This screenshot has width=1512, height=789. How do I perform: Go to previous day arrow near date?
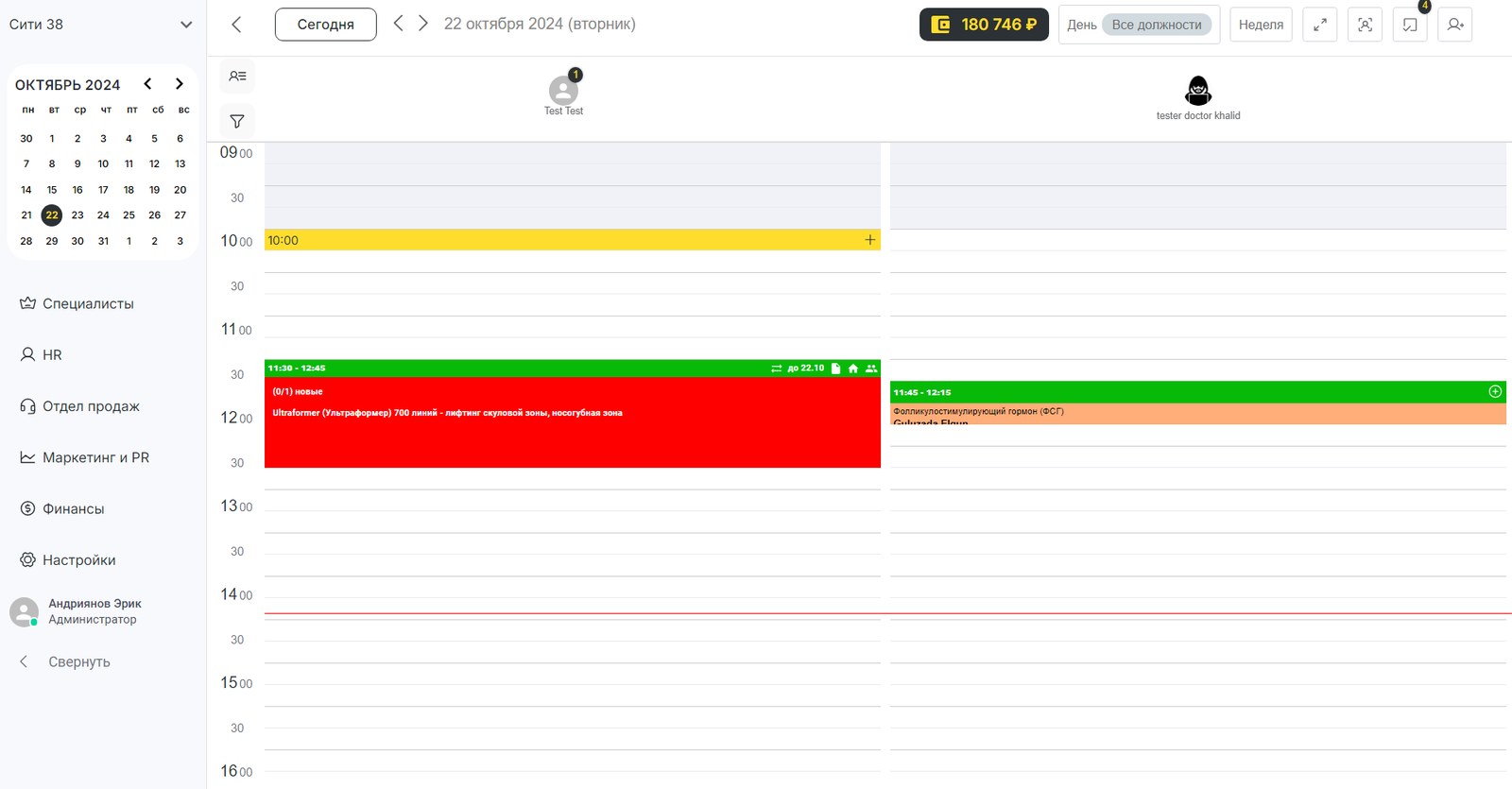click(398, 23)
